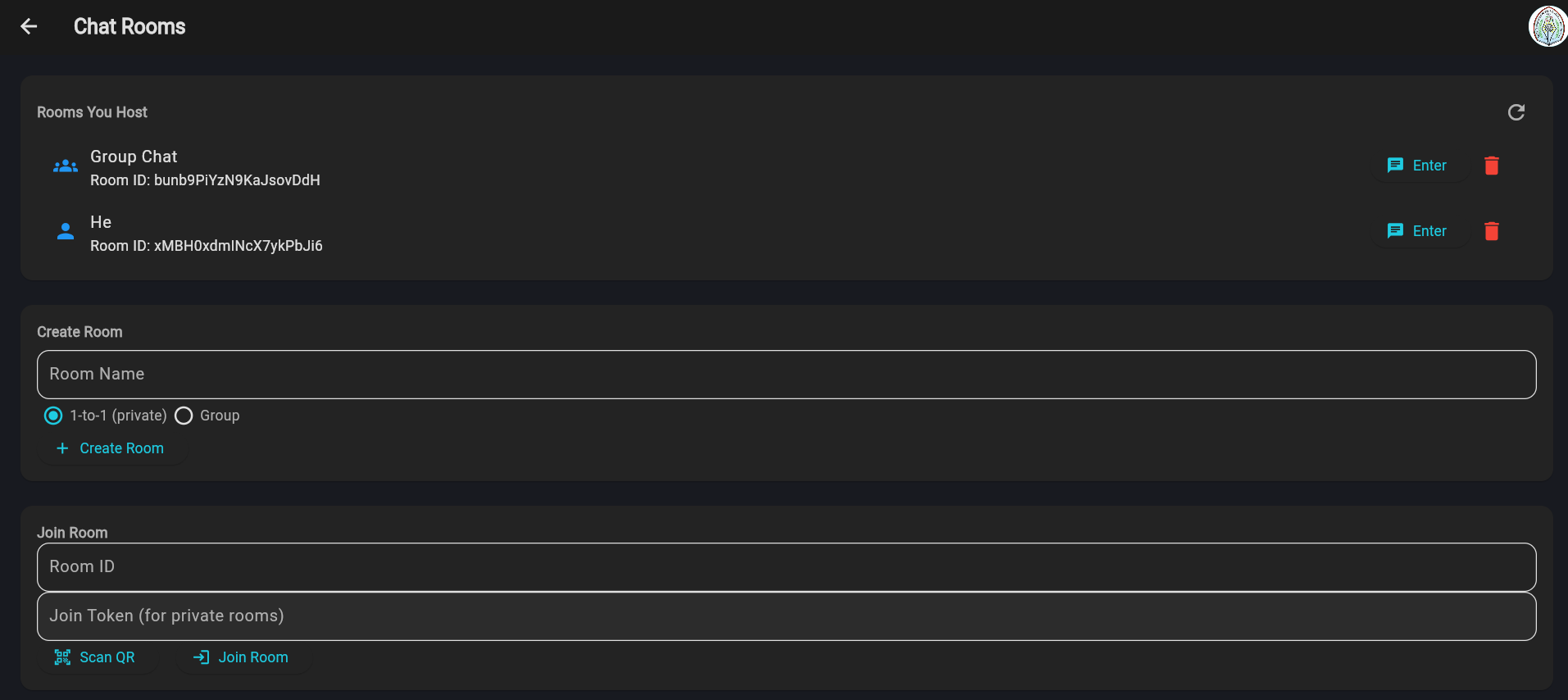Click the Group Chat people icon
The width and height of the screenshot is (1568, 700).
[x=66, y=166]
